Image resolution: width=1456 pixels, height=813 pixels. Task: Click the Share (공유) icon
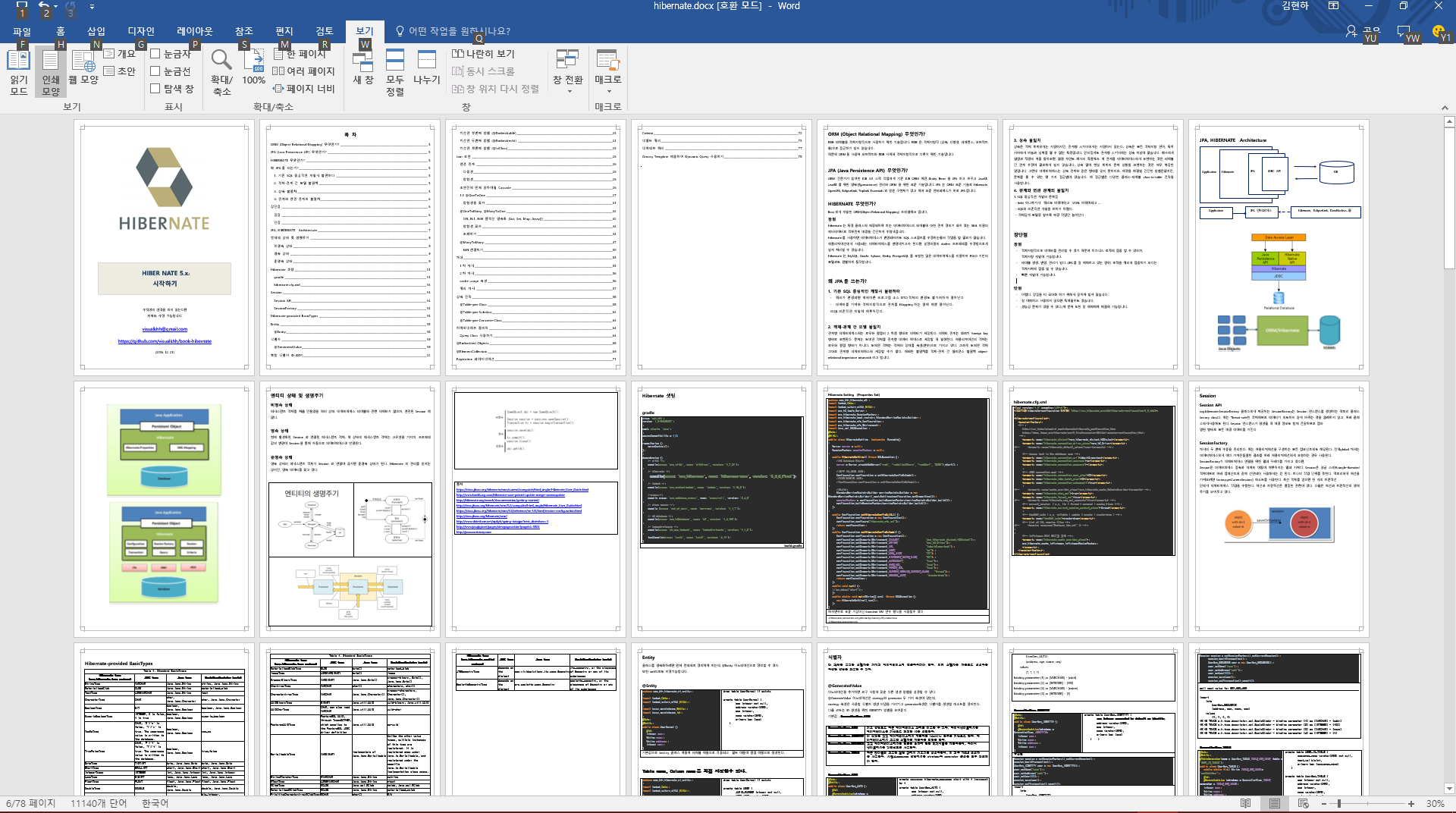[1363, 31]
